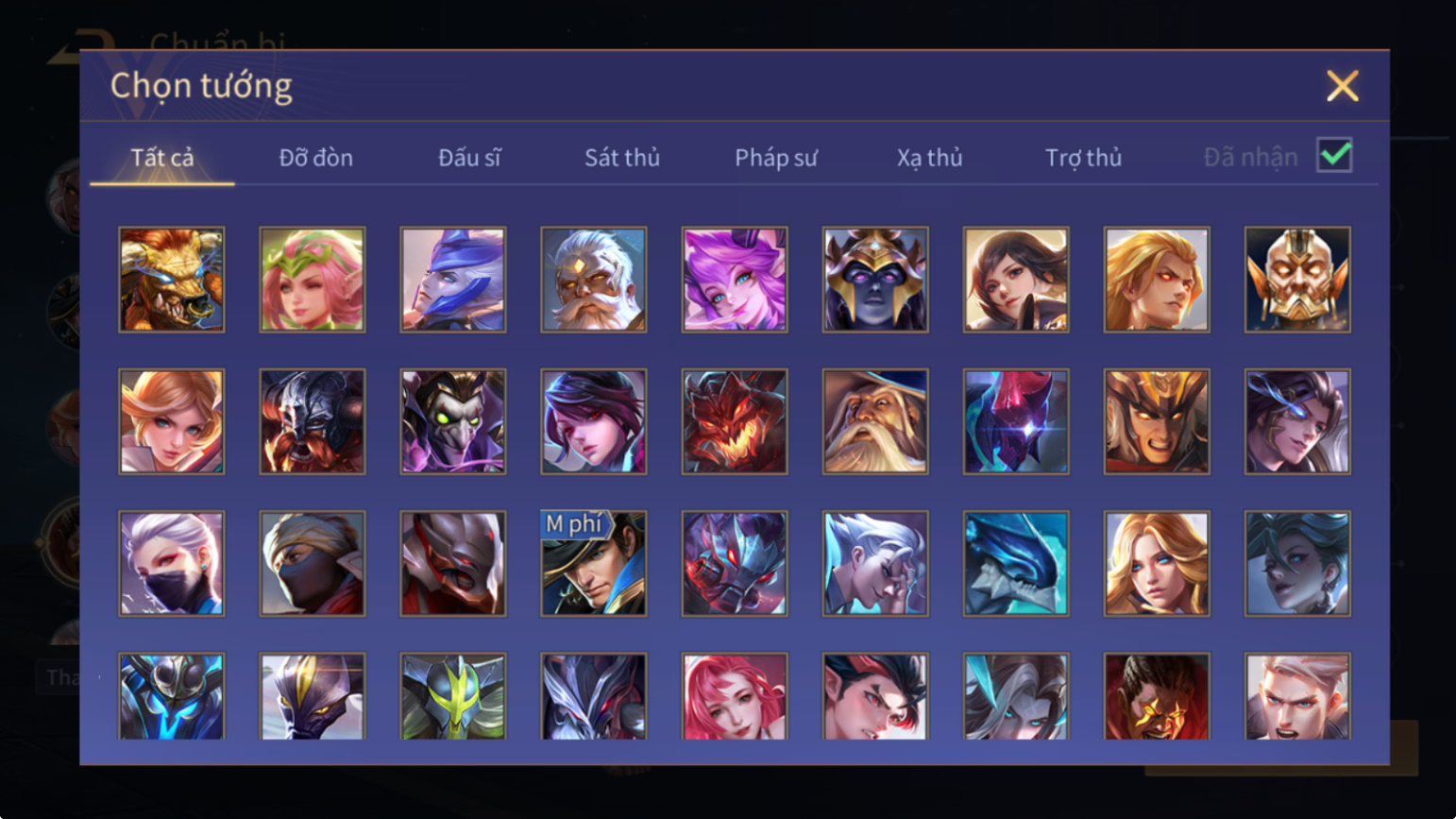The height and width of the screenshot is (819, 1456).
Task: Open the 'Đấu sĩ' category tab
Action: click(x=469, y=158)
